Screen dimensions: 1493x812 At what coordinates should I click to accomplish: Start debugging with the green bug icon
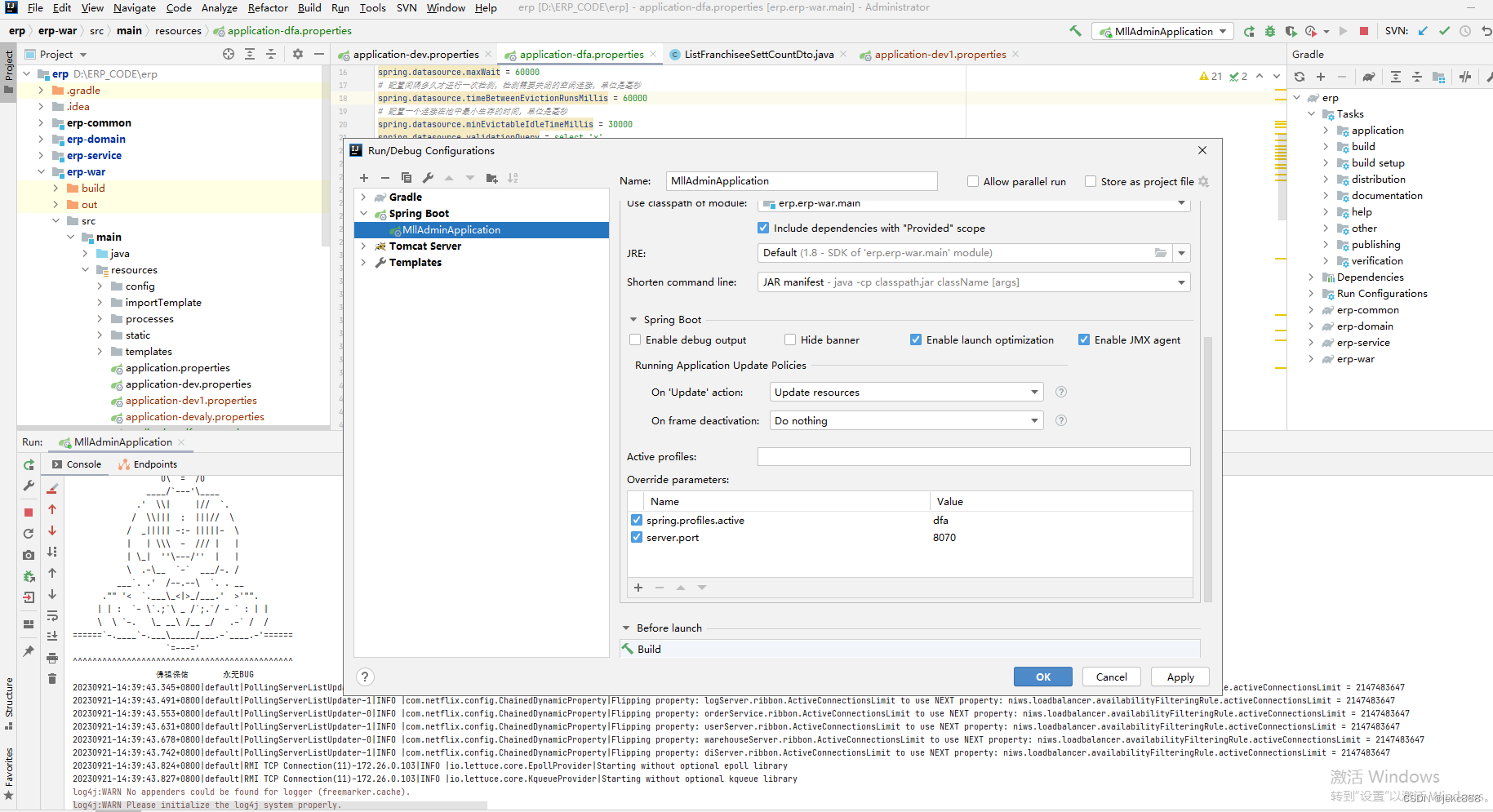pos(1270,31)
